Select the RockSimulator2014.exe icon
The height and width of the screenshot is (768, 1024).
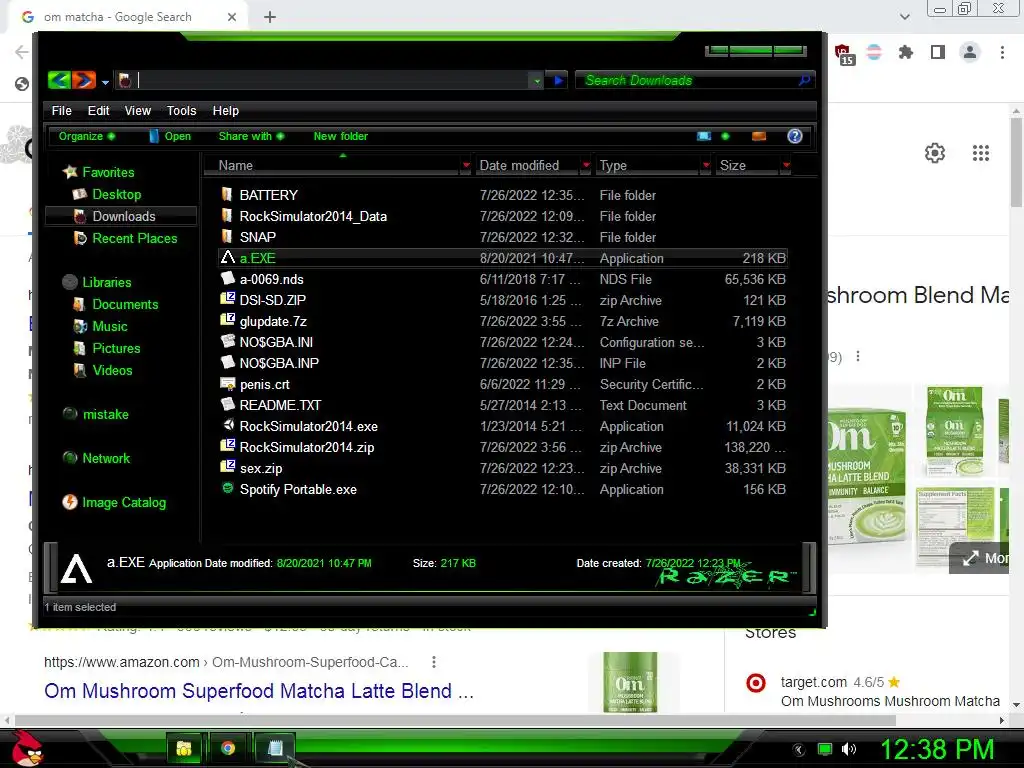[227, 425]
